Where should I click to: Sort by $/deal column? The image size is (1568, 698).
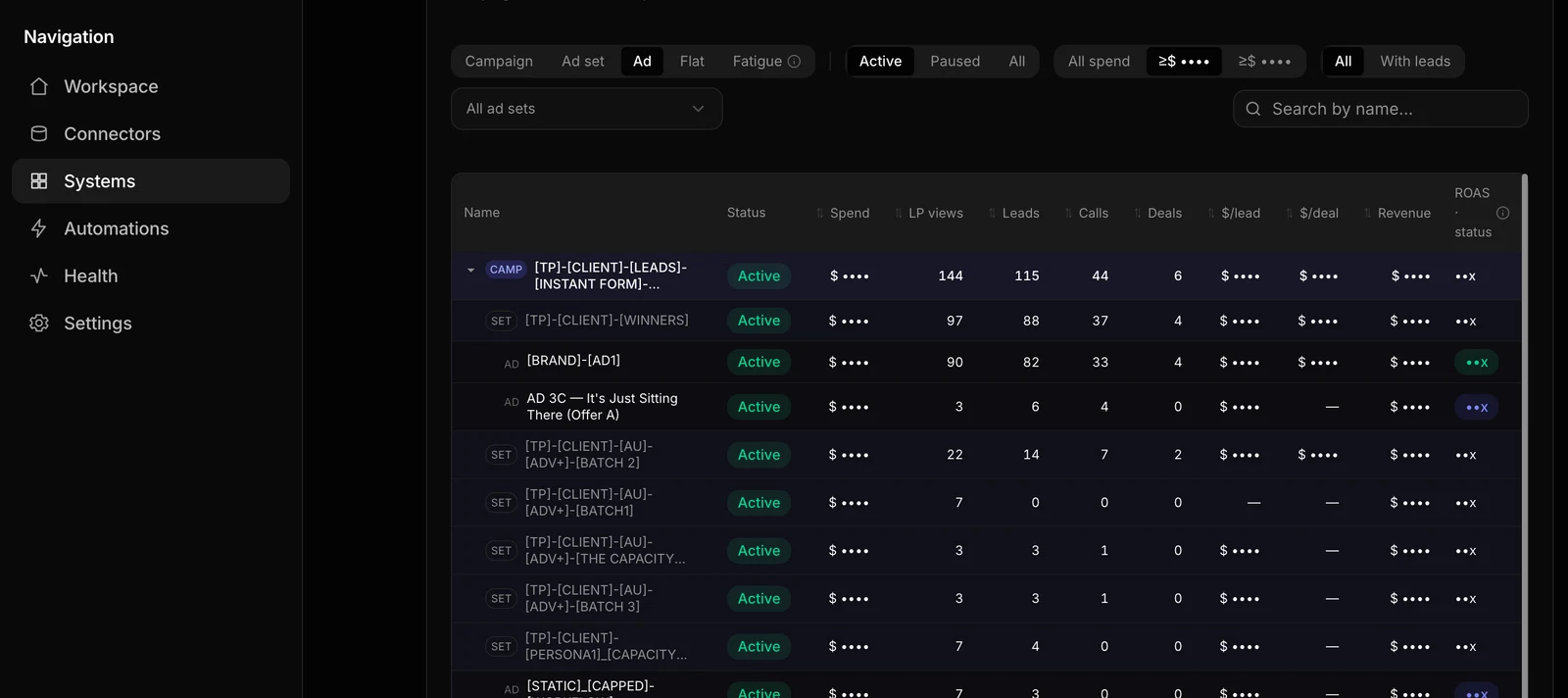pos(1312,213)
